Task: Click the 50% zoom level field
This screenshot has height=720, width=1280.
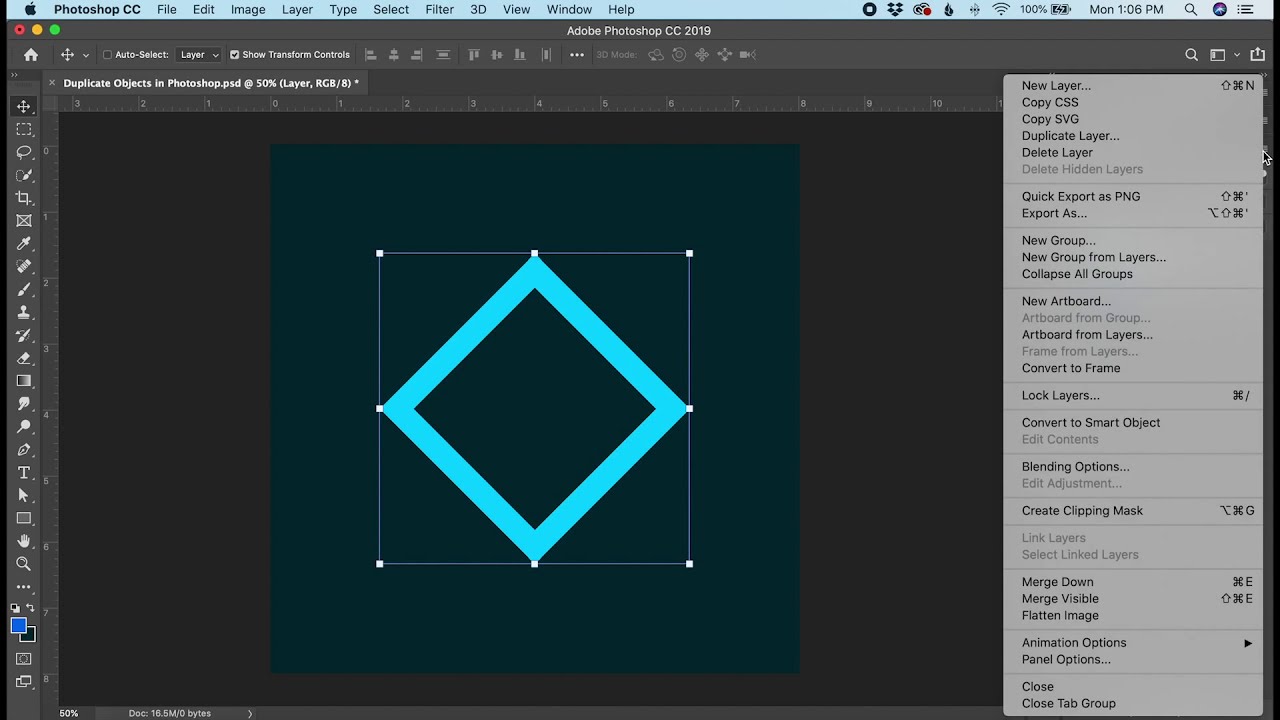Action: tap(68, 713)
